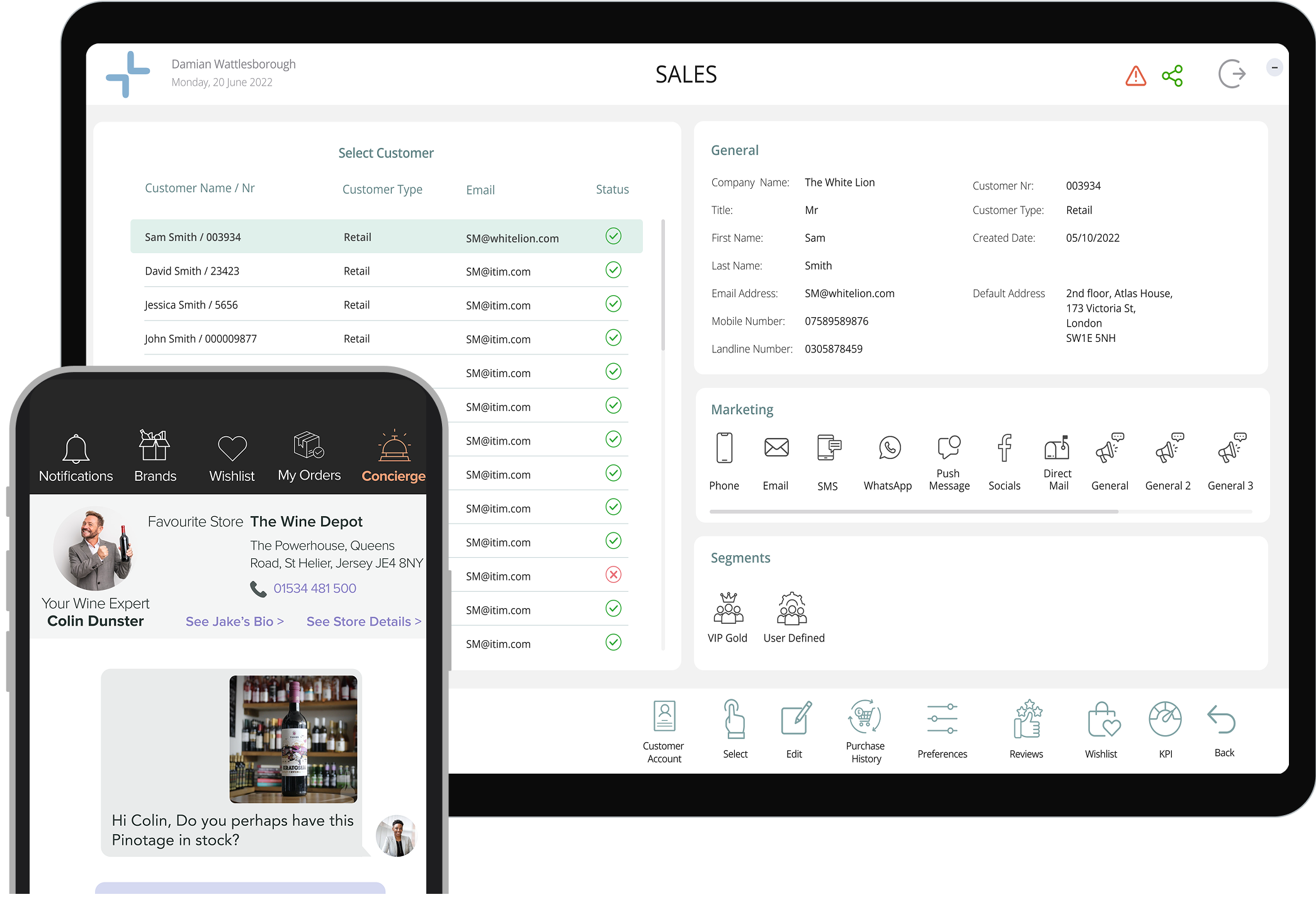Open the KPI gauge
The height and width of the screenshot is (897, 1316).
[1166, 730]
